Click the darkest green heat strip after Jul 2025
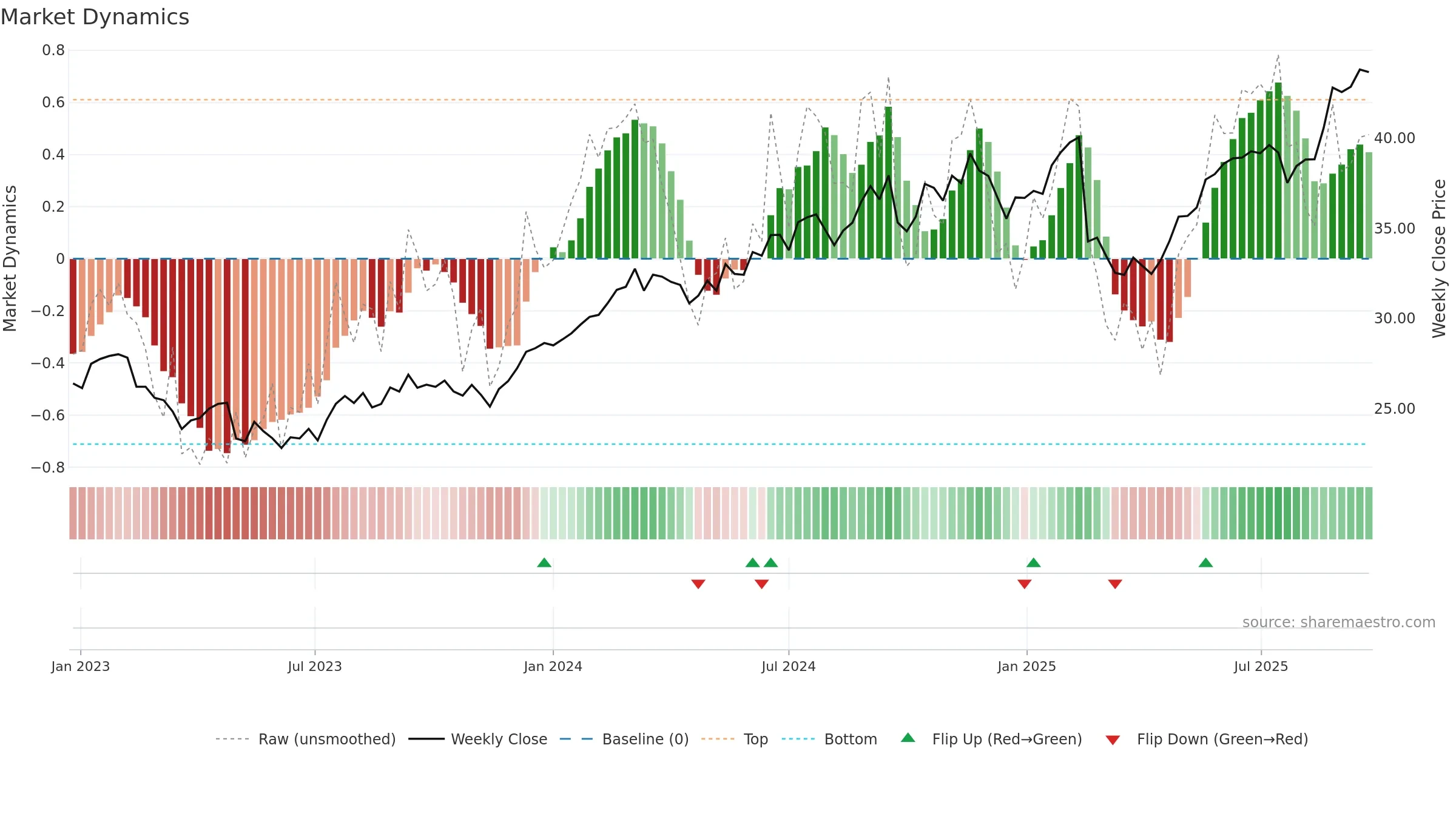1456x819 pixels. point(1278,513)
